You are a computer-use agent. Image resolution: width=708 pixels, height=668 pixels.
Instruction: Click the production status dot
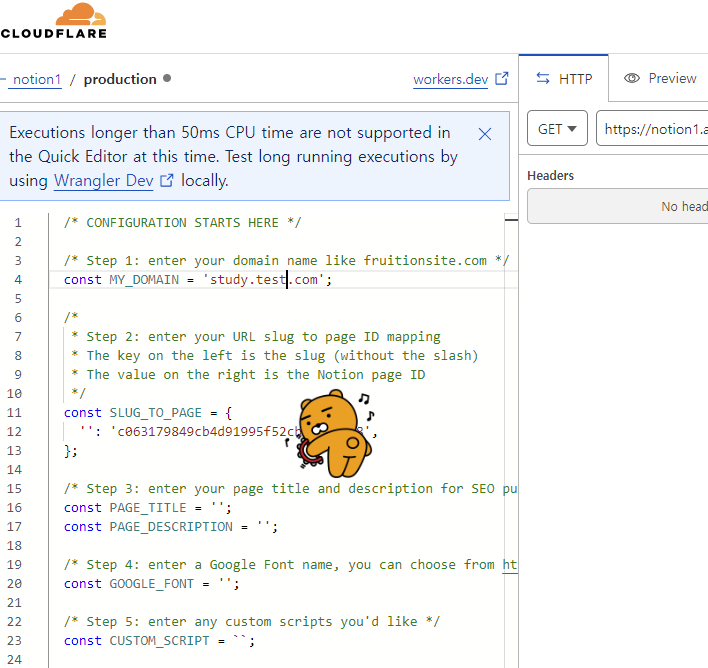pos(167,78)
